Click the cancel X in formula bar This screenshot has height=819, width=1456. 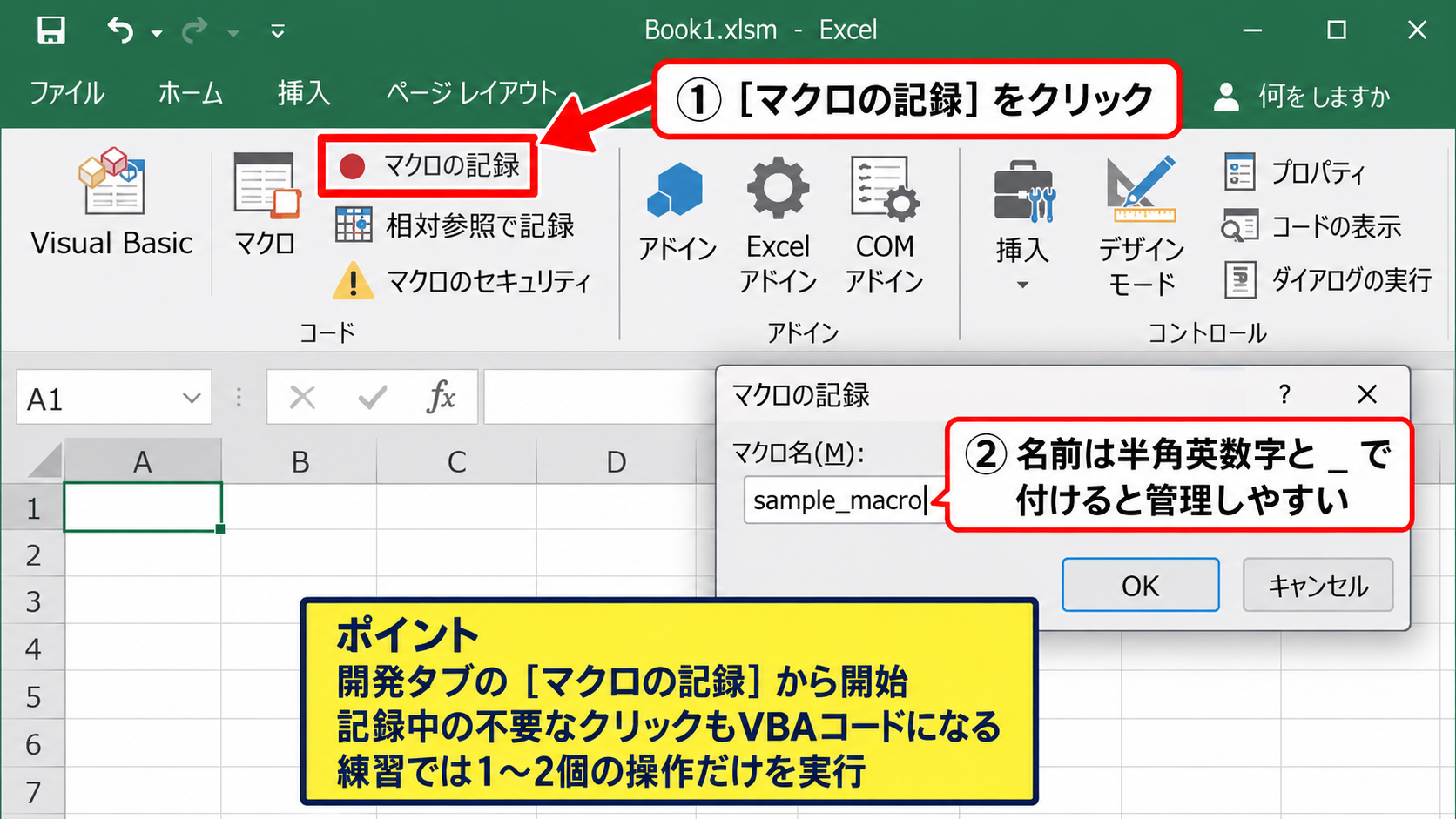pos(302,398)
